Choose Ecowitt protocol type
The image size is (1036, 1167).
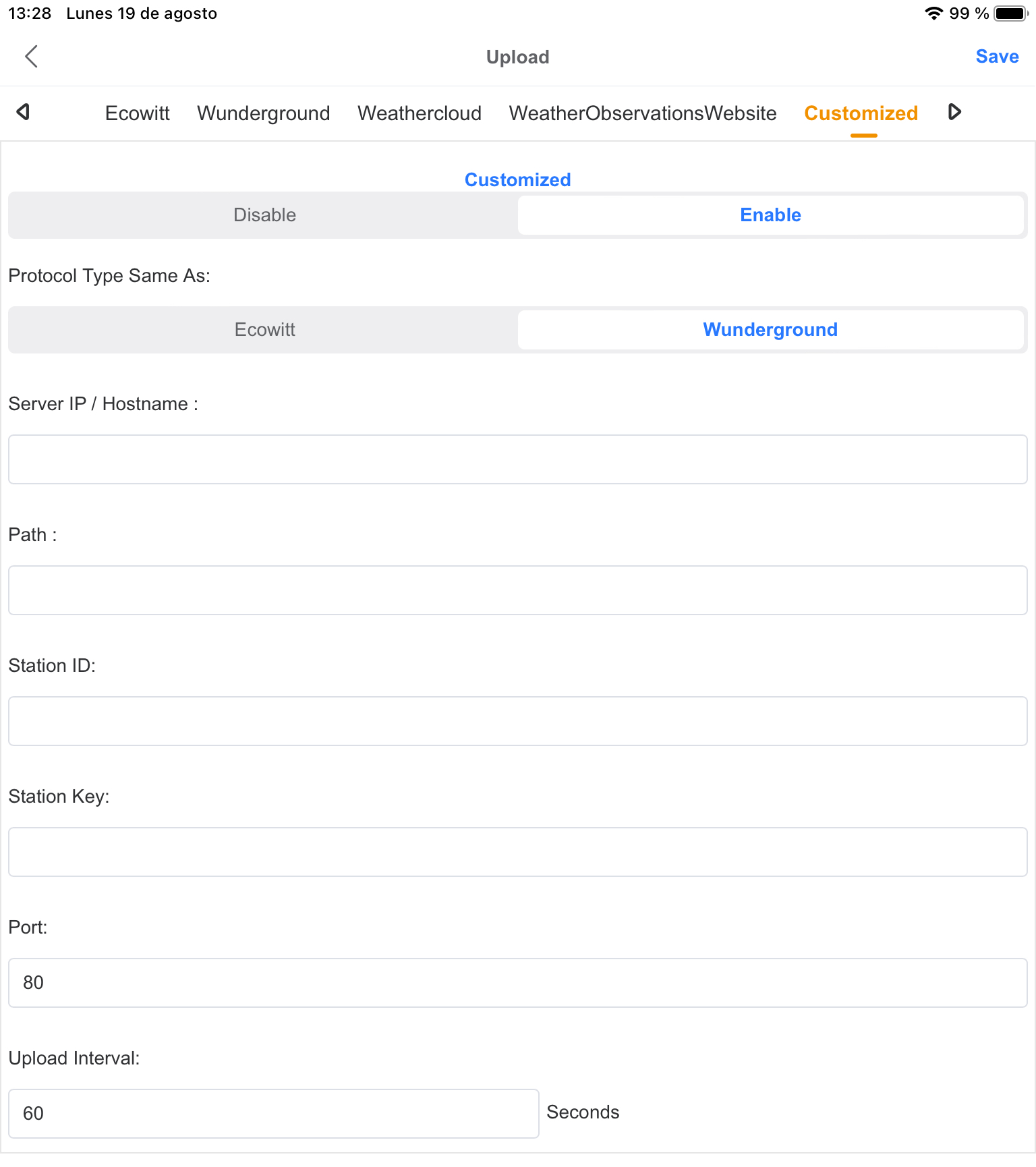pyautogui.click(x=264, y=330)
